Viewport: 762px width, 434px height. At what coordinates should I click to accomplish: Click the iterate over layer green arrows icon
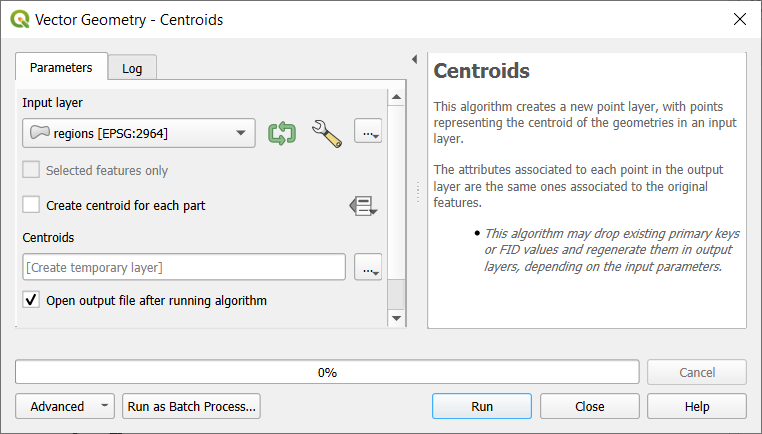pos(282,133)
